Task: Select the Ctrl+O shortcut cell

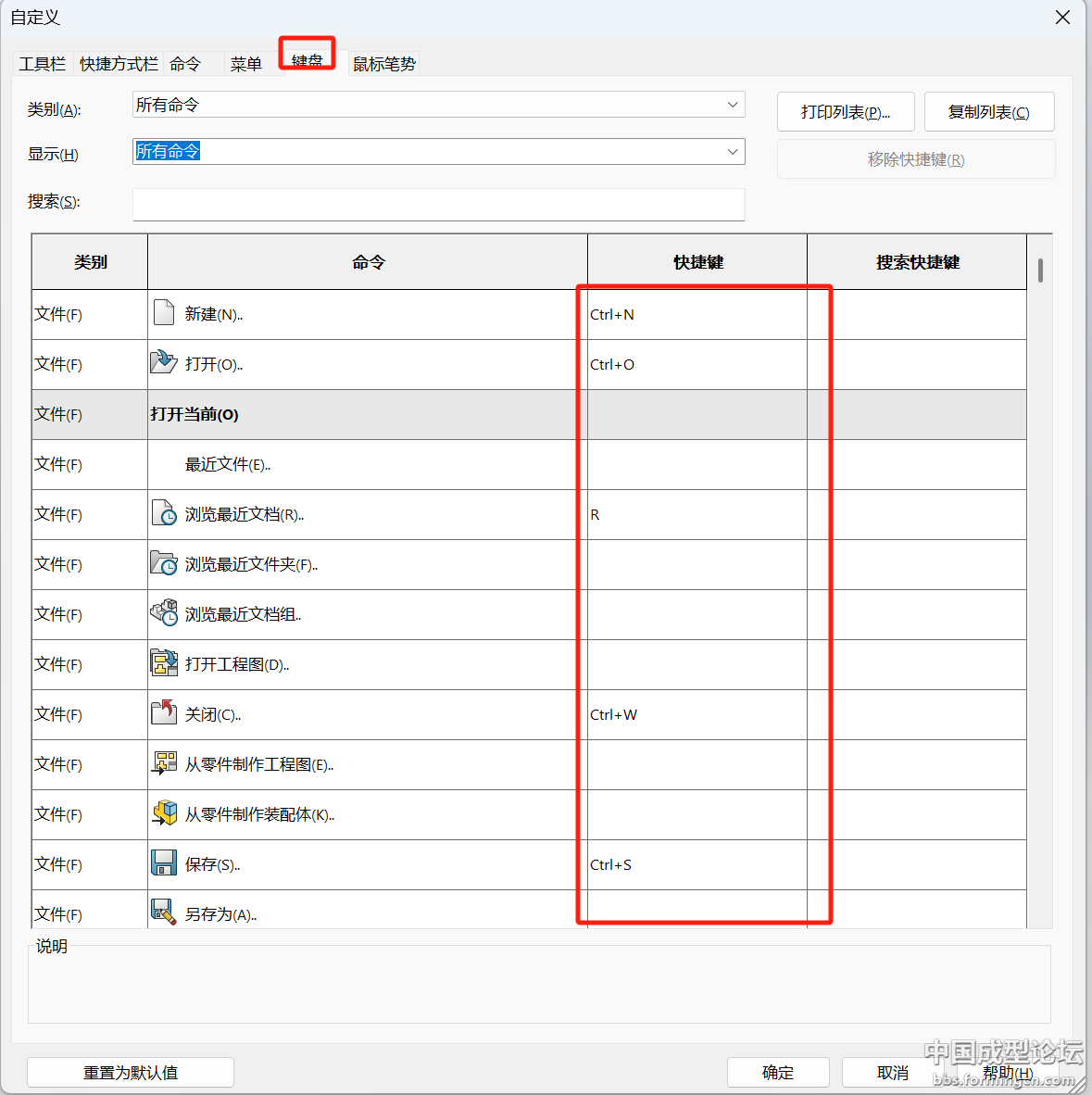Action: [697, 364]
